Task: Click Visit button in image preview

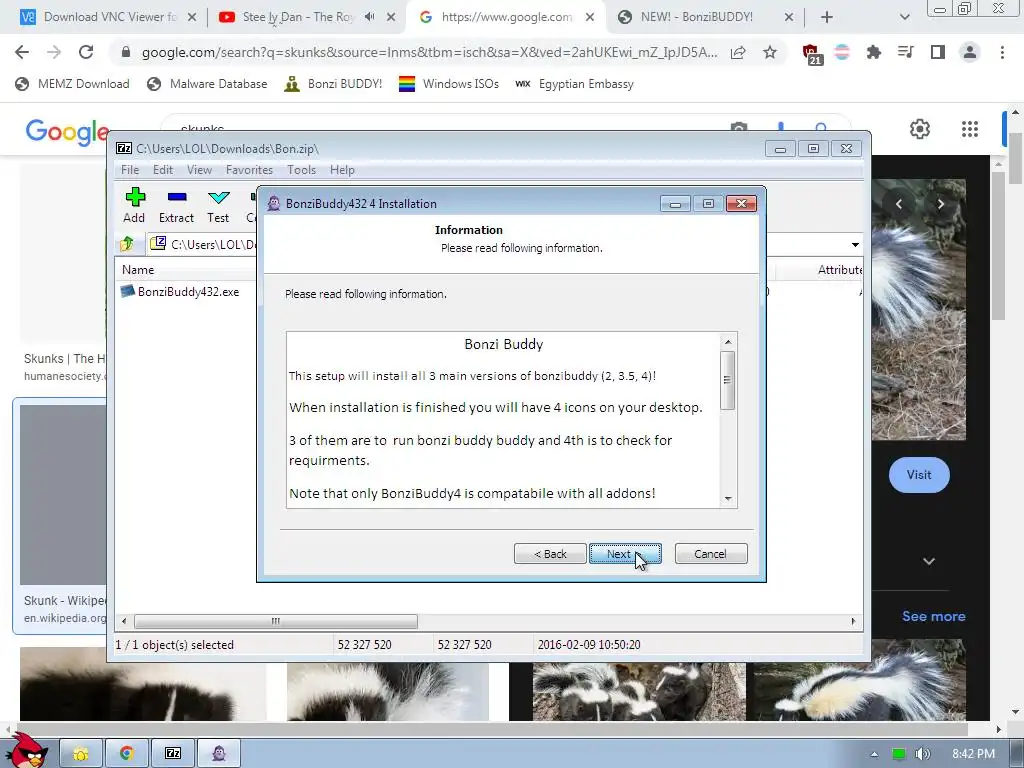Action: (x=919, y=475)
